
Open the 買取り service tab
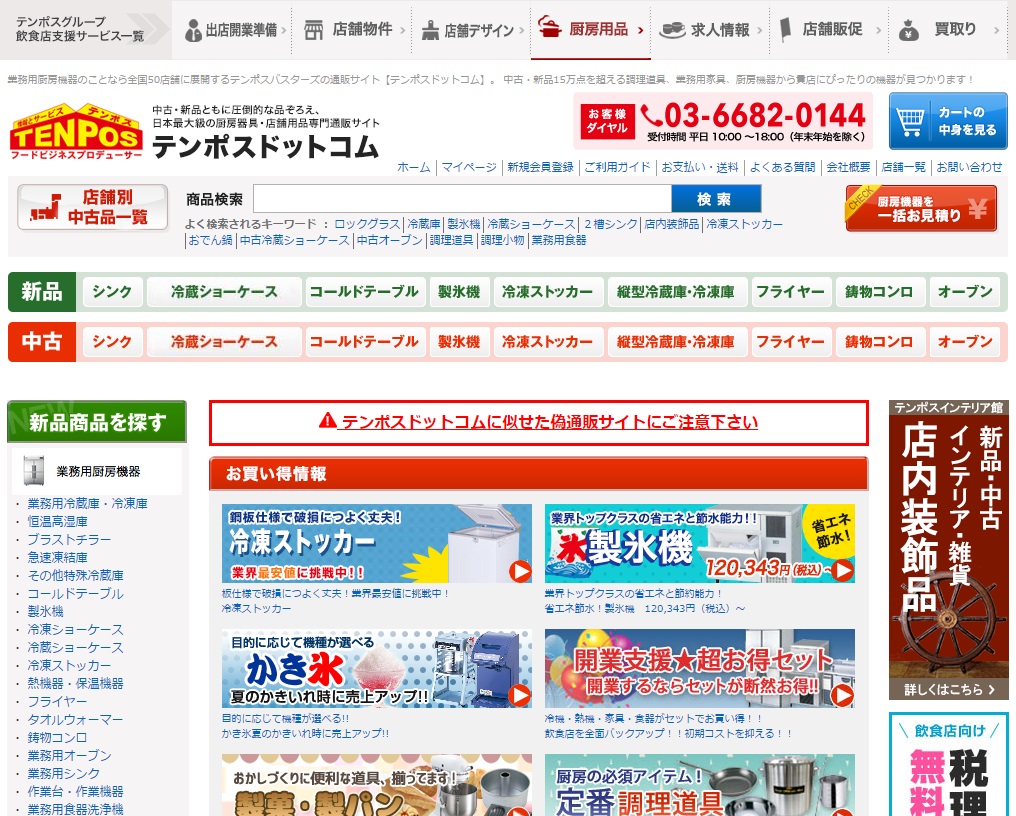[x=948, y=30]
